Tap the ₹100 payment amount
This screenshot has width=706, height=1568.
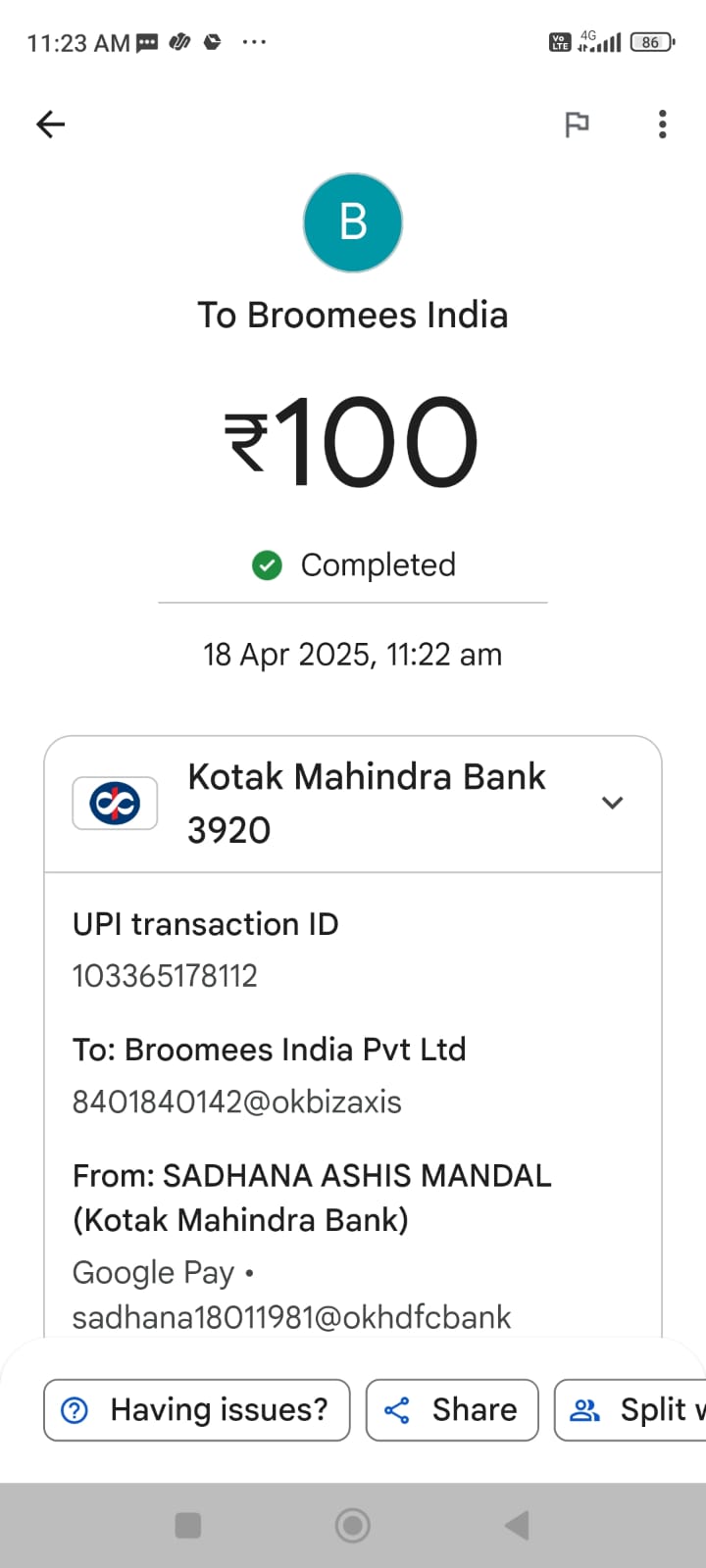point(352,441)
